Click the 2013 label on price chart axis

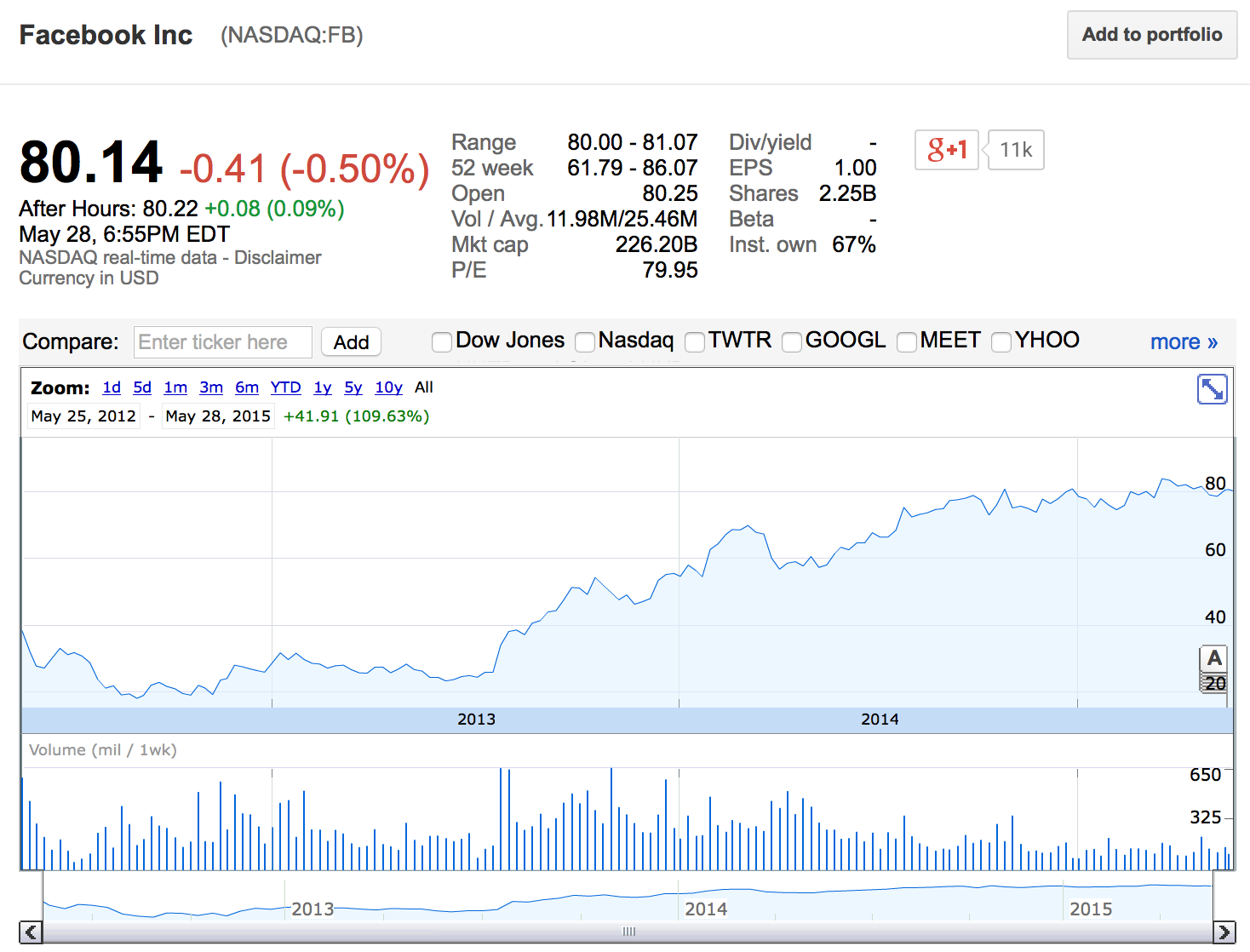[476, 720]
